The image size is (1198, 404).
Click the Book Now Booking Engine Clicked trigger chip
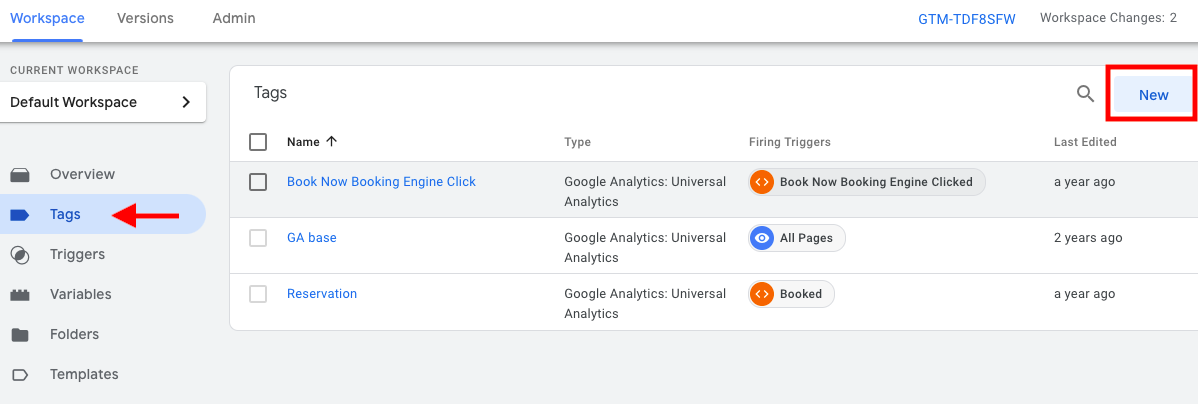(x=867, y=182)
